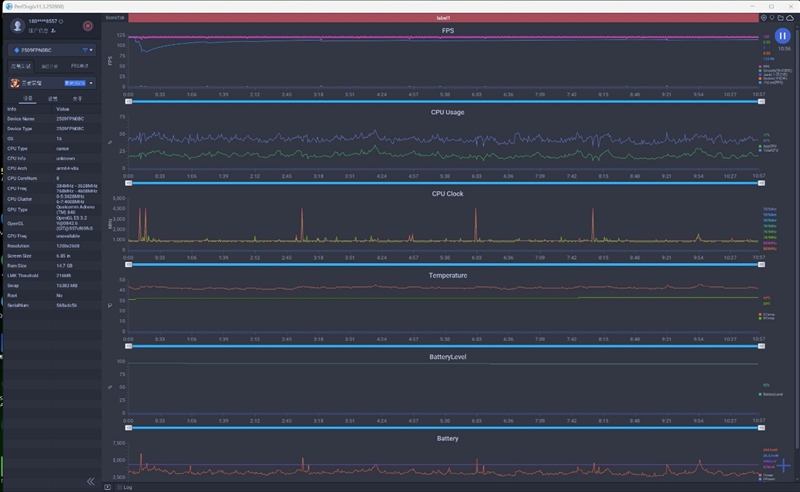Click the red stop record icon near account
The width and height of the screenshot is (800, 492).
(x=88, y=25)
